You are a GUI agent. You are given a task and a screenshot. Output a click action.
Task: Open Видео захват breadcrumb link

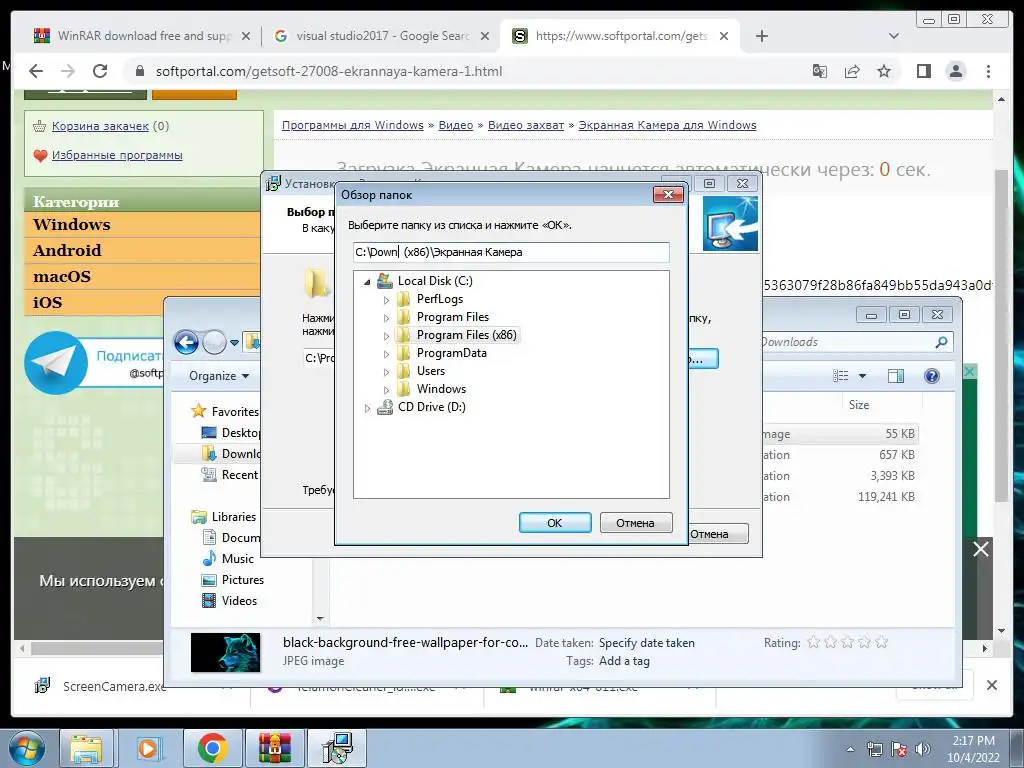pos(526,125)
